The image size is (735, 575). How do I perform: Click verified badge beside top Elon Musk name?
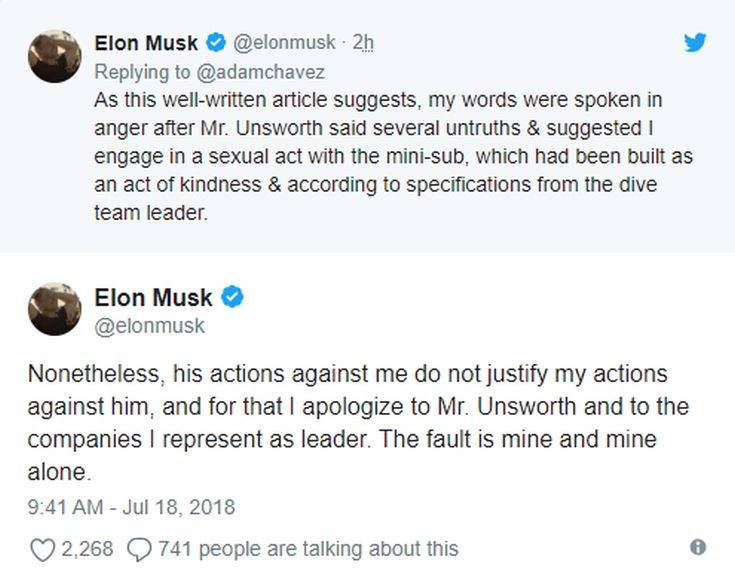(216, 42)
